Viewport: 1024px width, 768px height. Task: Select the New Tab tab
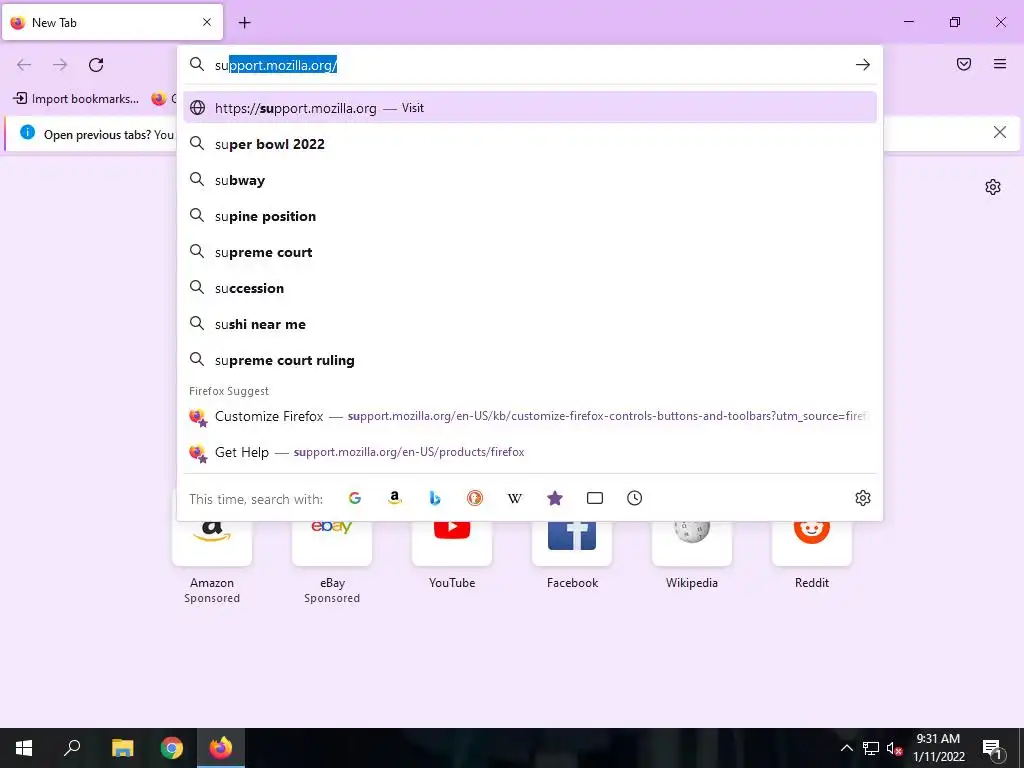tap(112, 22)
